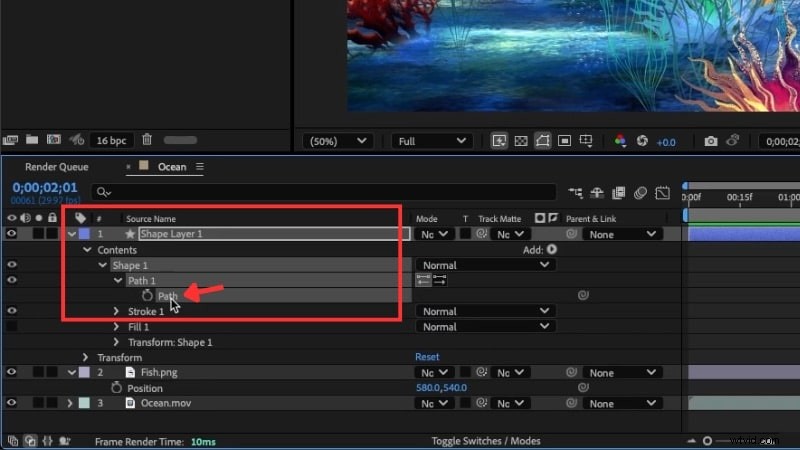
Task: Click the current time 0;00;02;01
Action: [45, 187]
